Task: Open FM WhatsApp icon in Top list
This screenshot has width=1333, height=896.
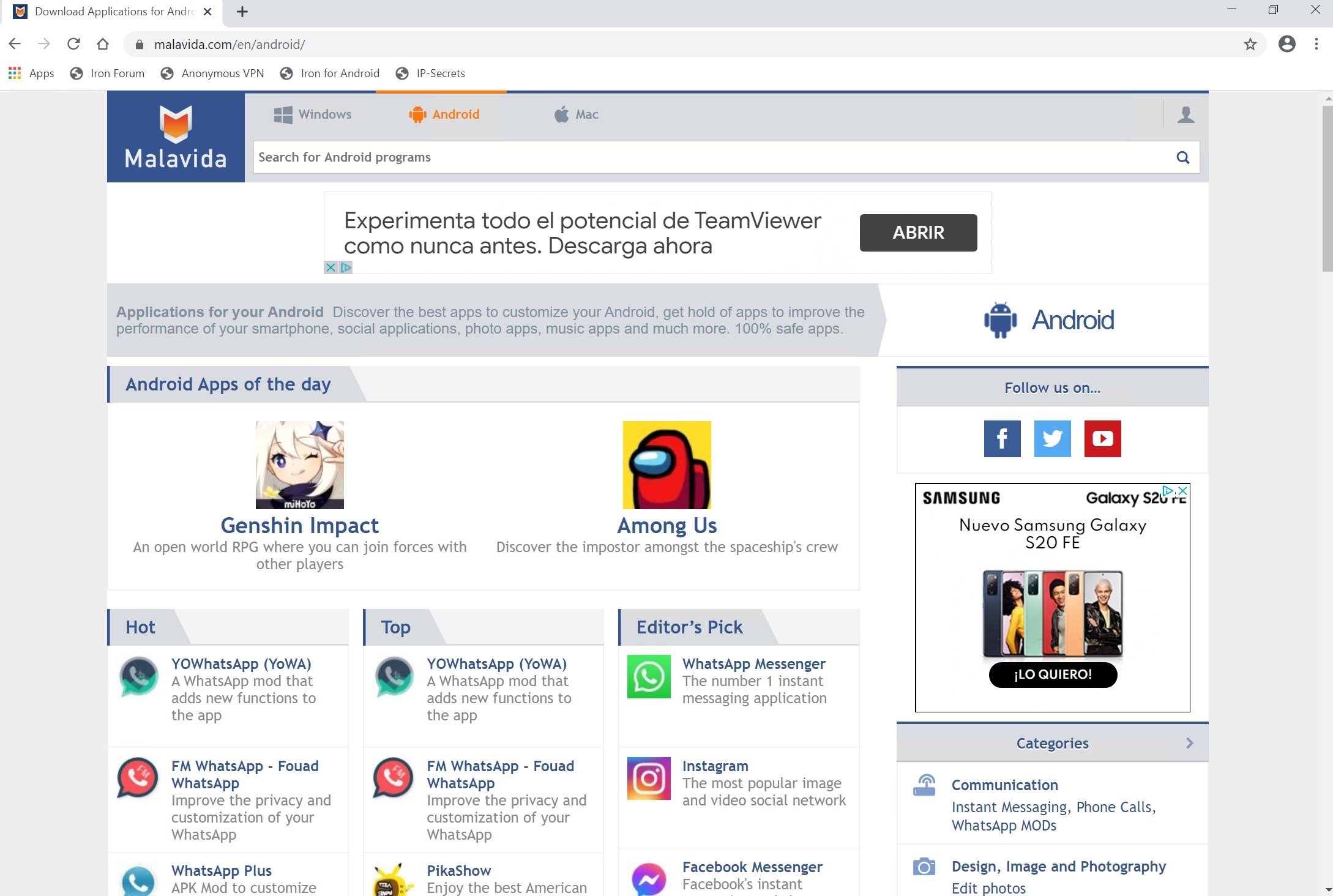Action: [x=394, y=778]
